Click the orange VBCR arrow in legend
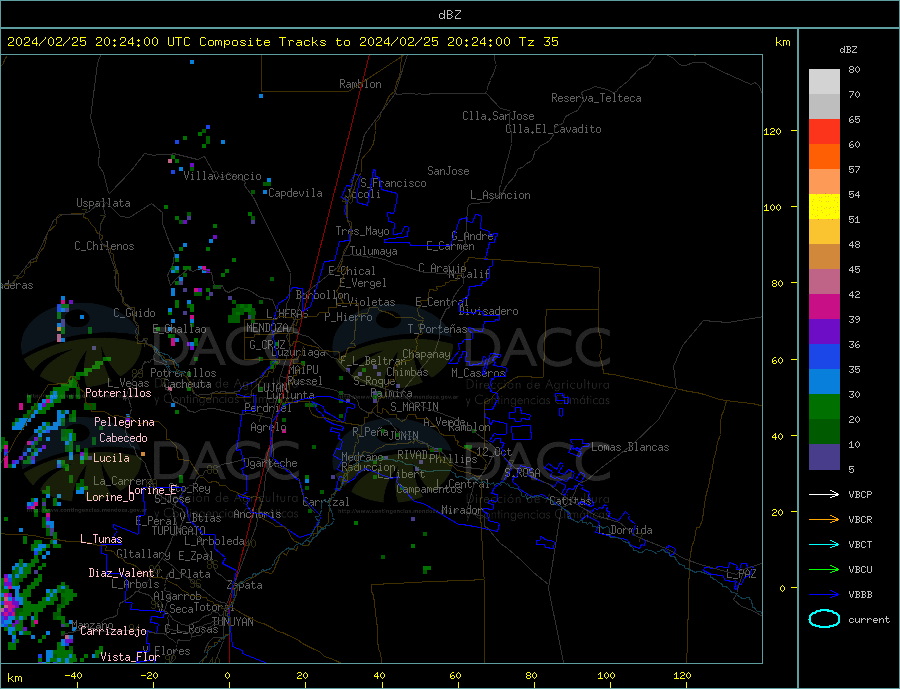This screenshot has height=689, width=900. click(824, 520)
